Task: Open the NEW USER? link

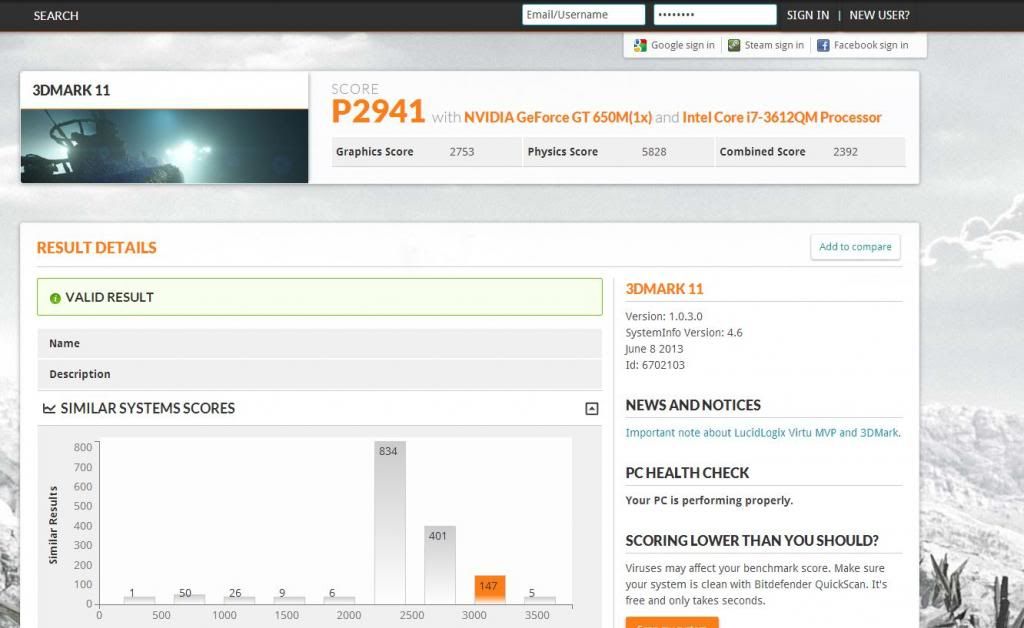Action: [x=879, y=15]
